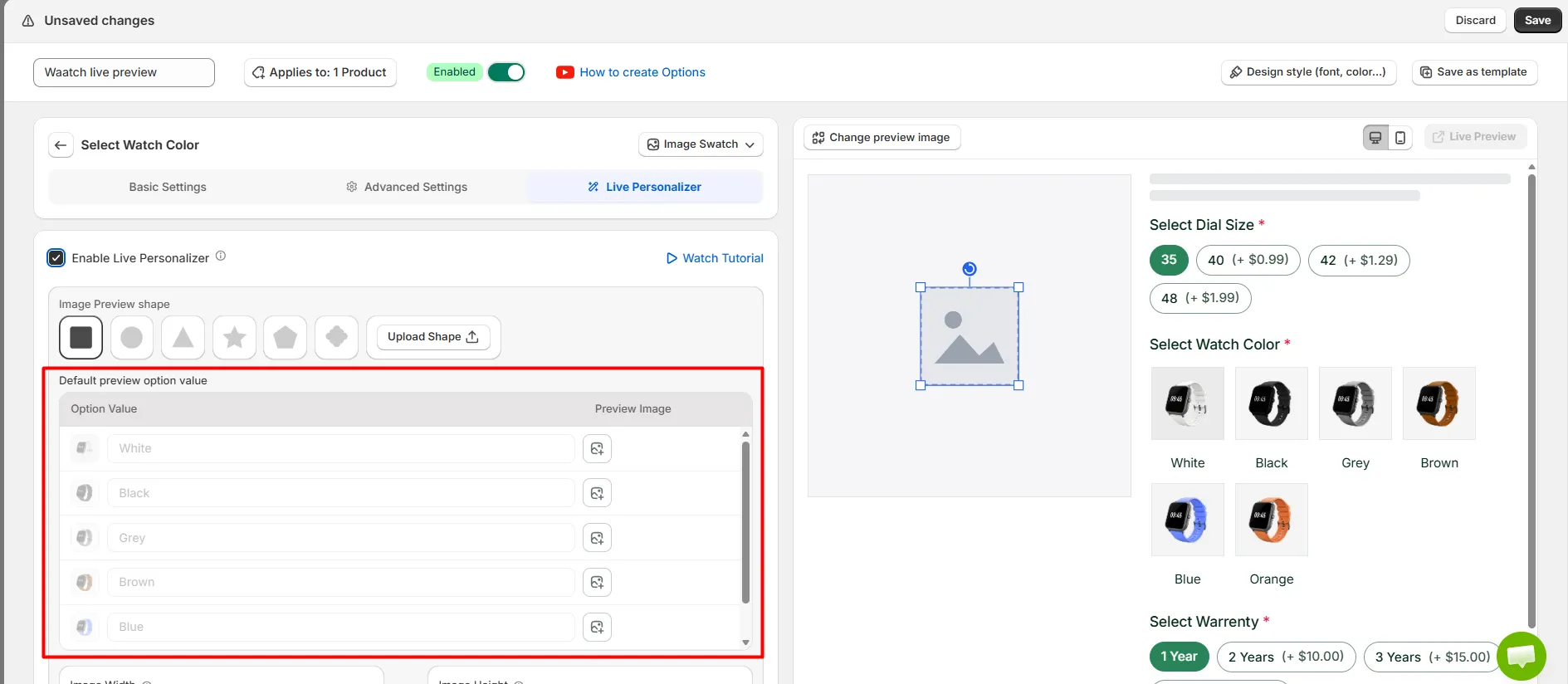Toggle the Enable Live Personalizer checkbox
Viewport: 1568px width, 684px height.
click(56, 258)
